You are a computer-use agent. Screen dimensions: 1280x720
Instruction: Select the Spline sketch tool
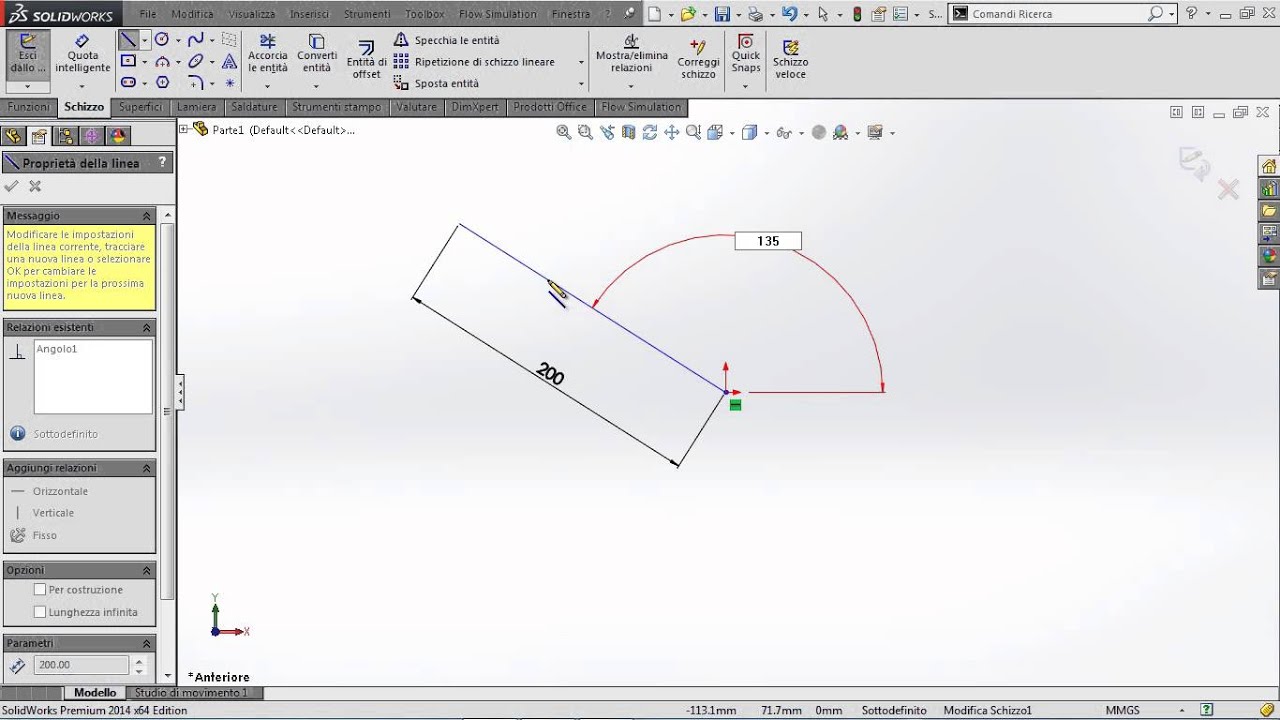pos(195,40)
